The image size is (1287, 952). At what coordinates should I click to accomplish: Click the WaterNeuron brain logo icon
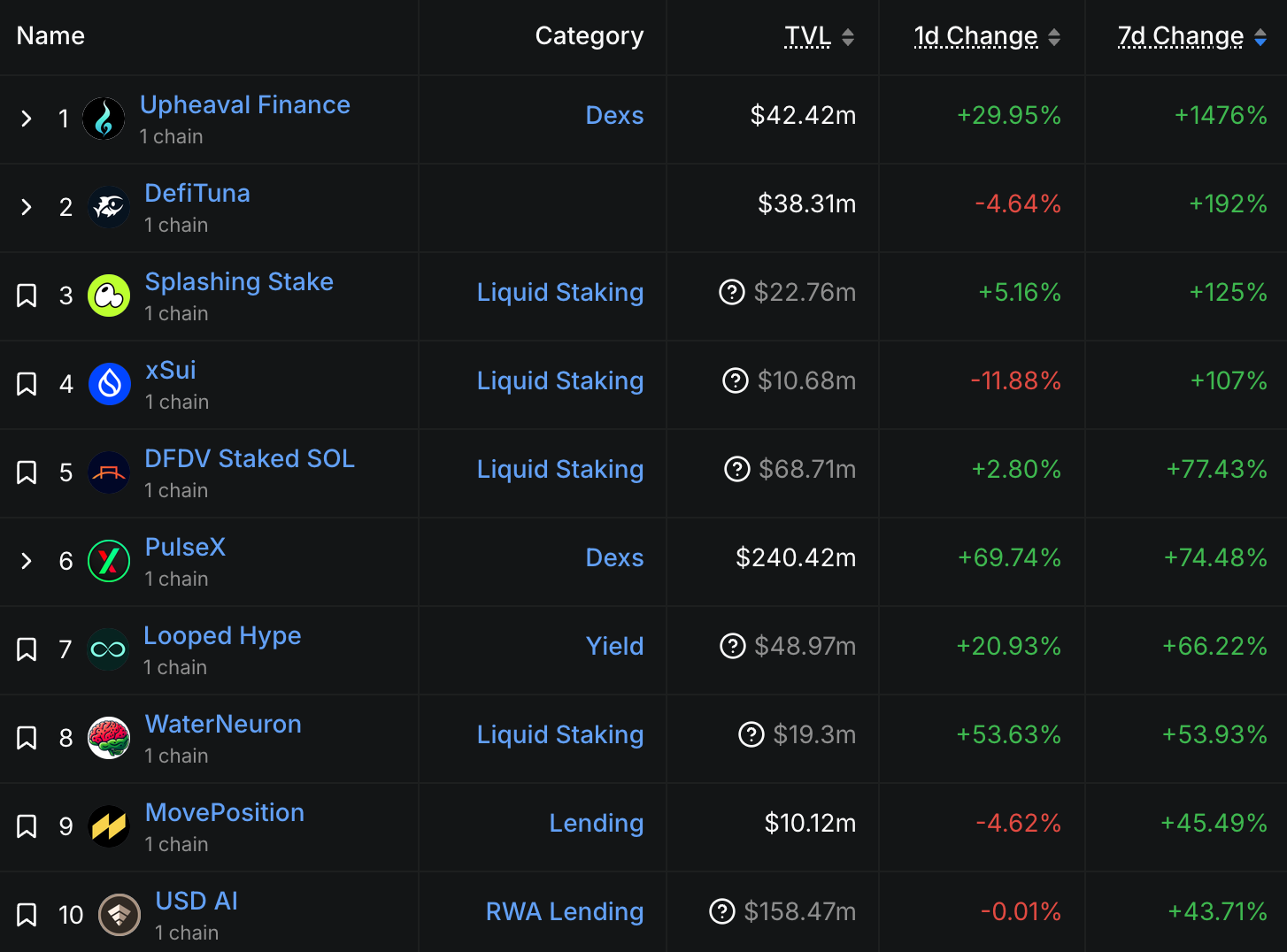[109, 738]
